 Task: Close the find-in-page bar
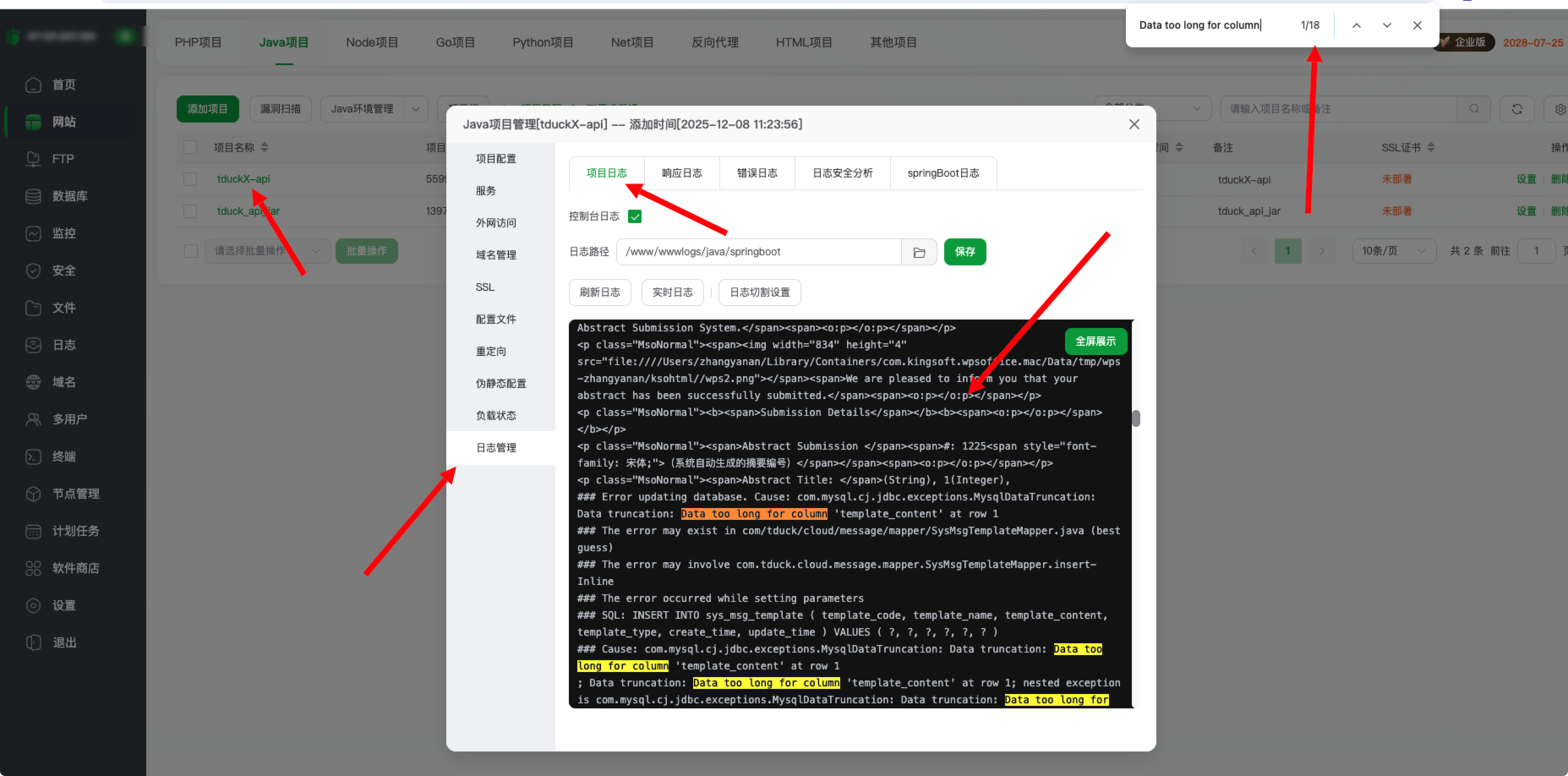tap(1418, 25)
